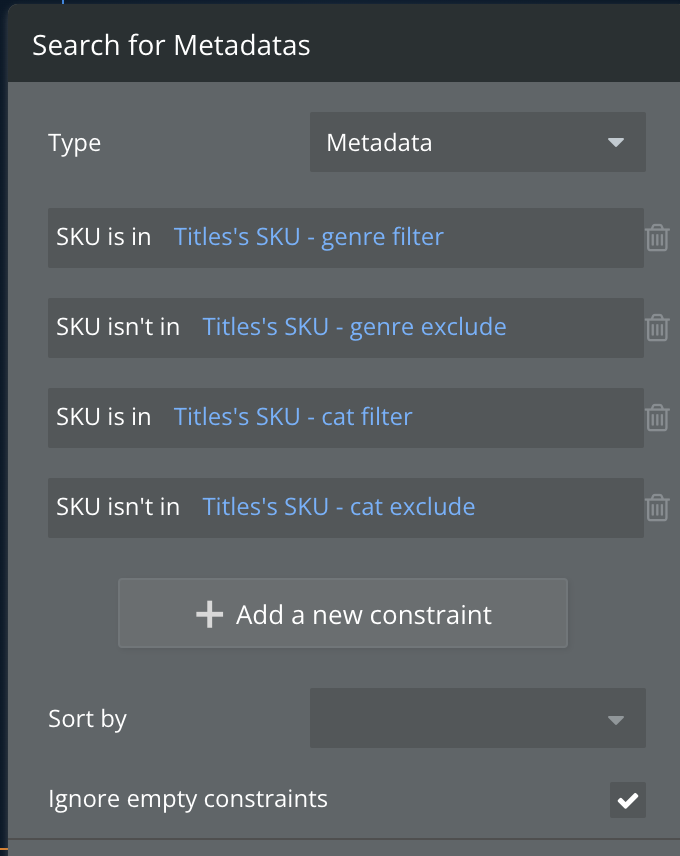This screenshot has height=856, width=680.
Task: Click first "SKU is in" constraint label
Action: click(x=104, y=237)
